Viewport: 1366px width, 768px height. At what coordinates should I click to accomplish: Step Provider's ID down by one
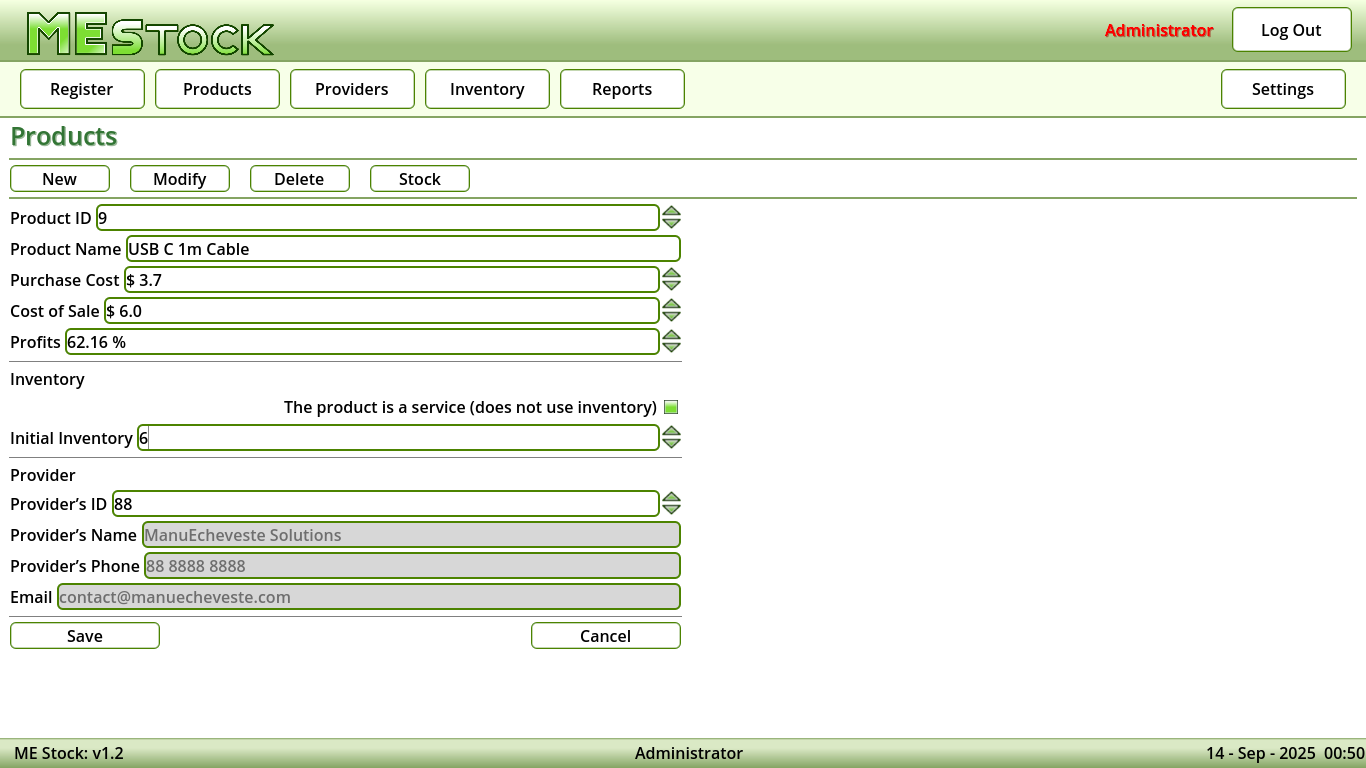click(671, 509)
